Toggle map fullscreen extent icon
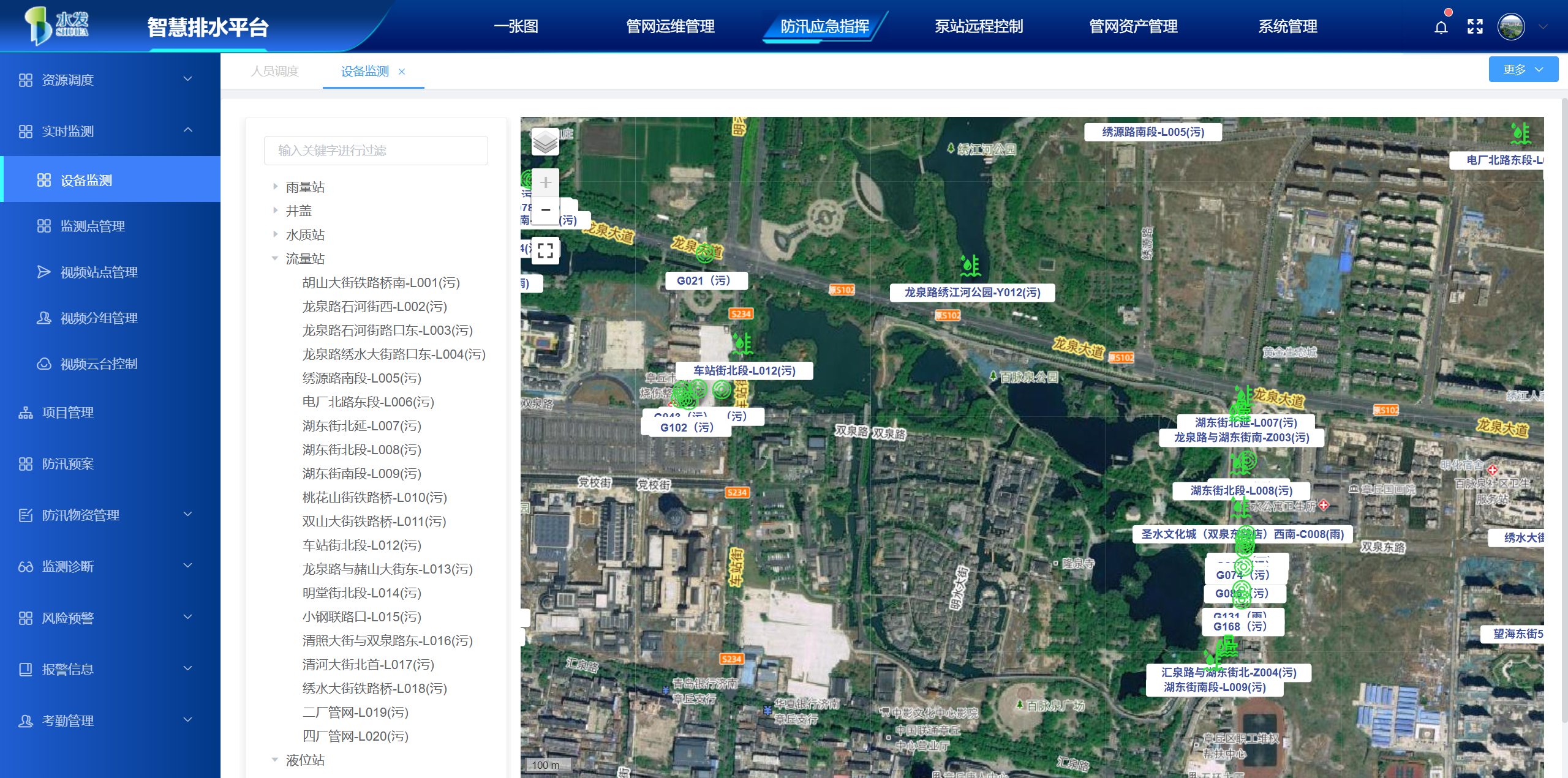The width and height of the screenshot is (1568, 778). click(545, 250)
